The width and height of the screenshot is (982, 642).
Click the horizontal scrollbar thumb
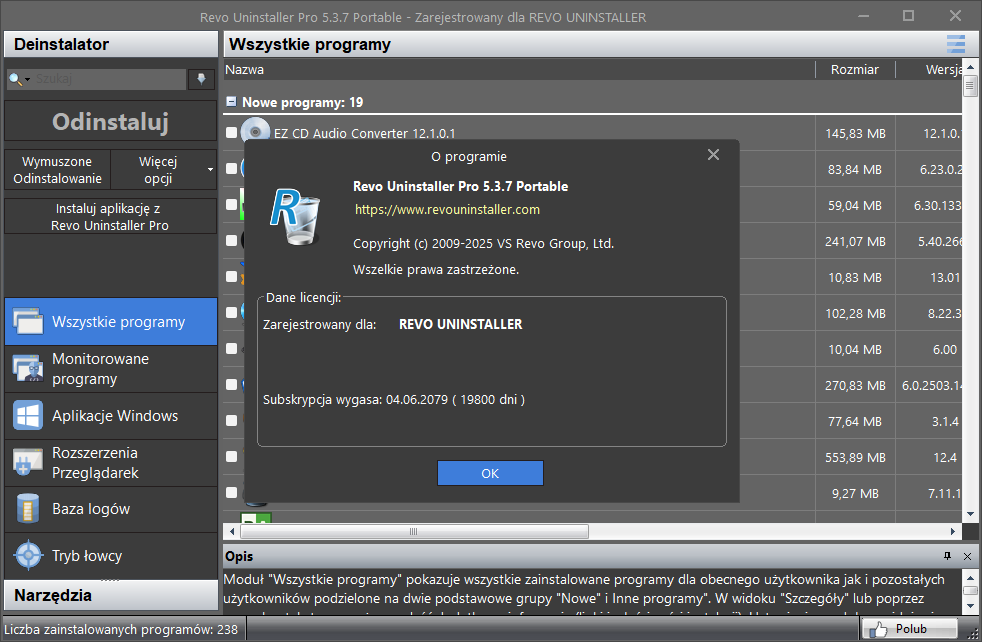point(414,531)
